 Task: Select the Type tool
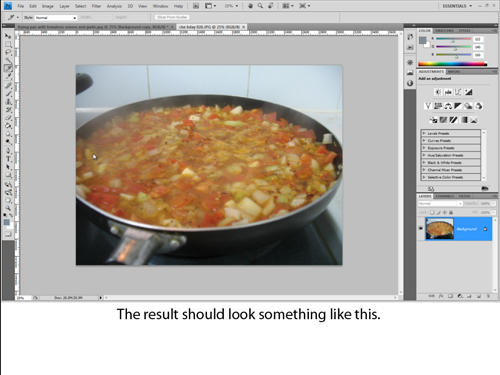click(x=8, y=159)
